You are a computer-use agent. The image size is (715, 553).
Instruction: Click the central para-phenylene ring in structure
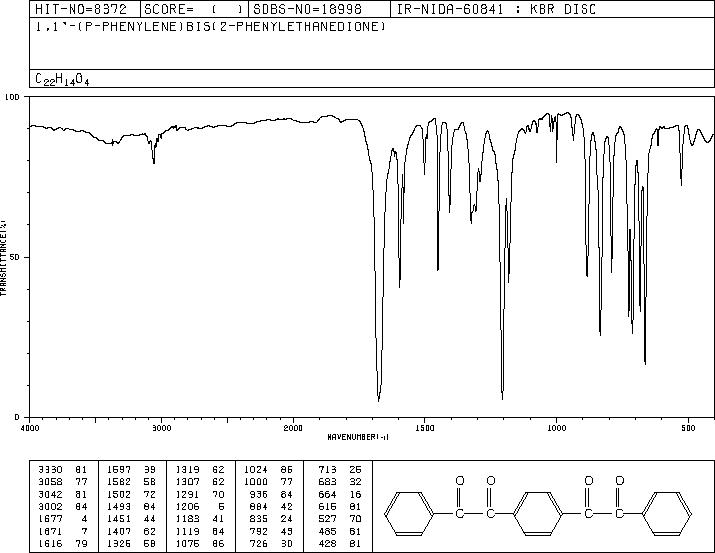(x=539, y=513)
